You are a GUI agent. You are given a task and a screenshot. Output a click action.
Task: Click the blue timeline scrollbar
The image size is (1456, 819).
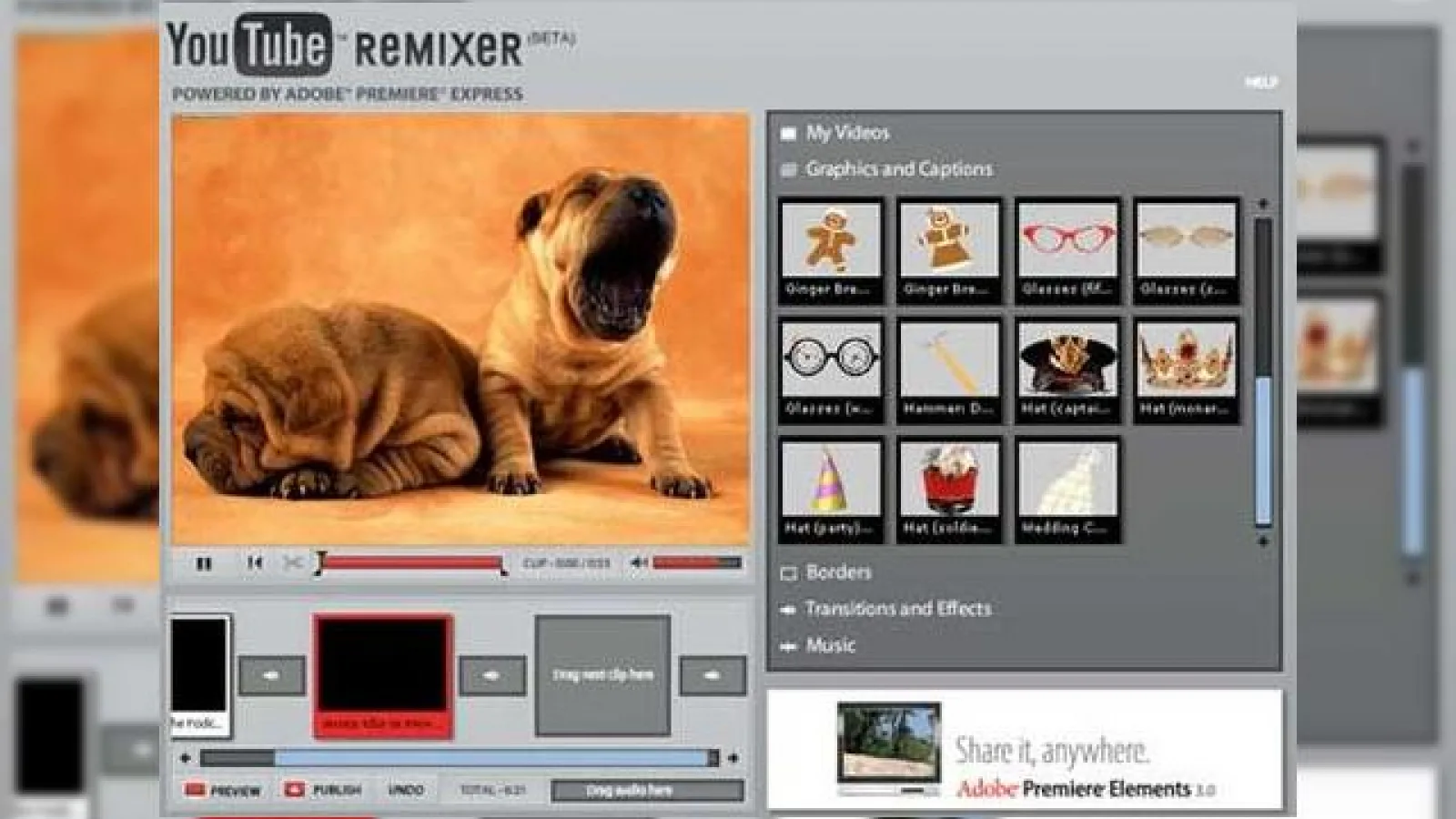pos(492,757)
